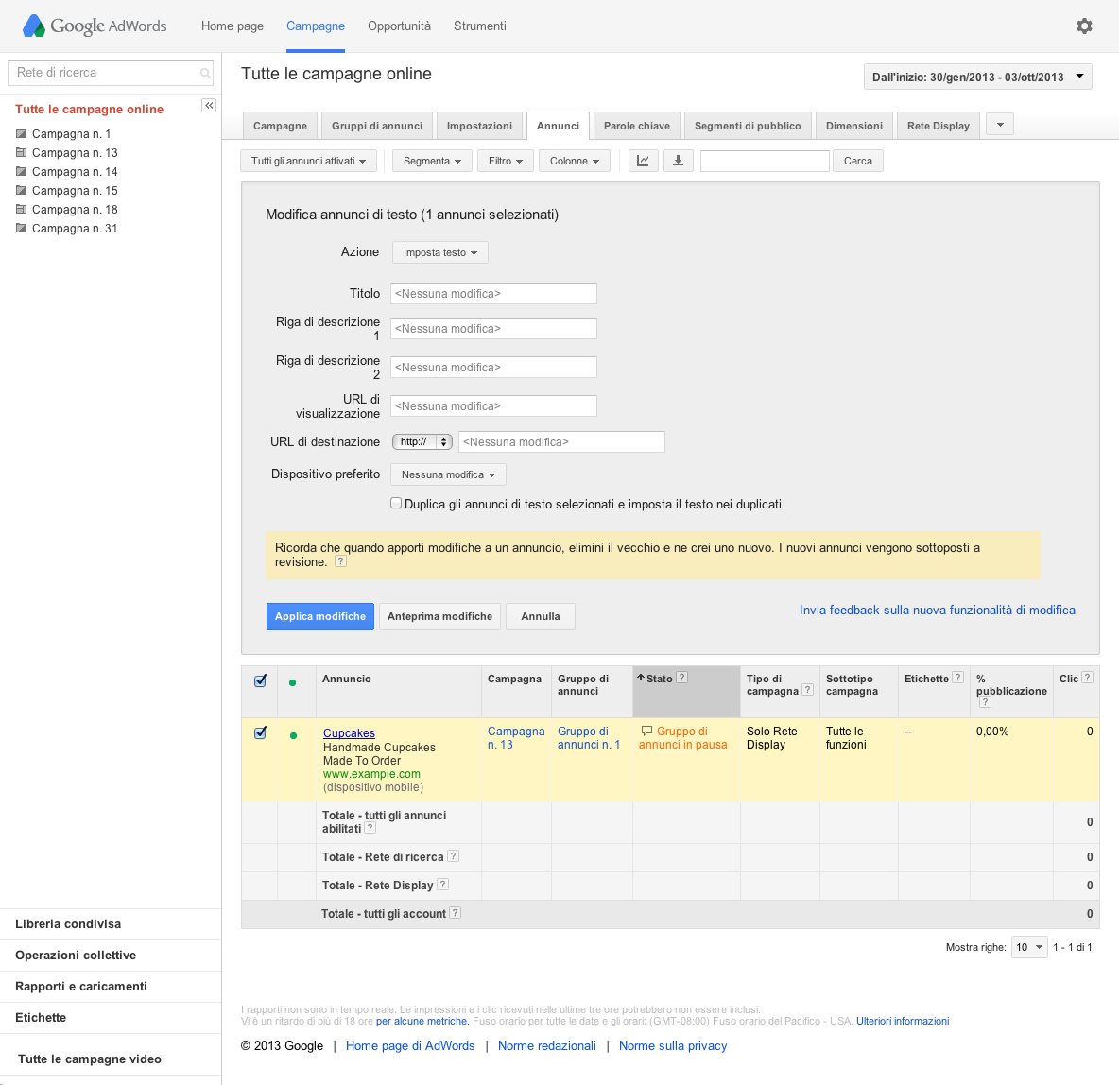Click the Google AdWords logo
Viewport: 1120px width, 1085px height.
[95, 26]
